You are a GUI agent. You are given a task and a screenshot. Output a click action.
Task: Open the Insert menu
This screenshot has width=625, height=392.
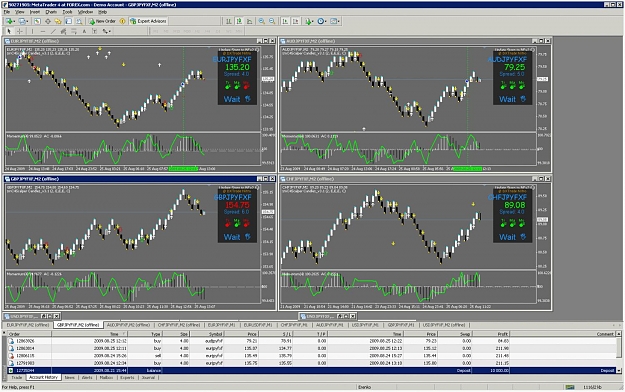coord(35,12)
